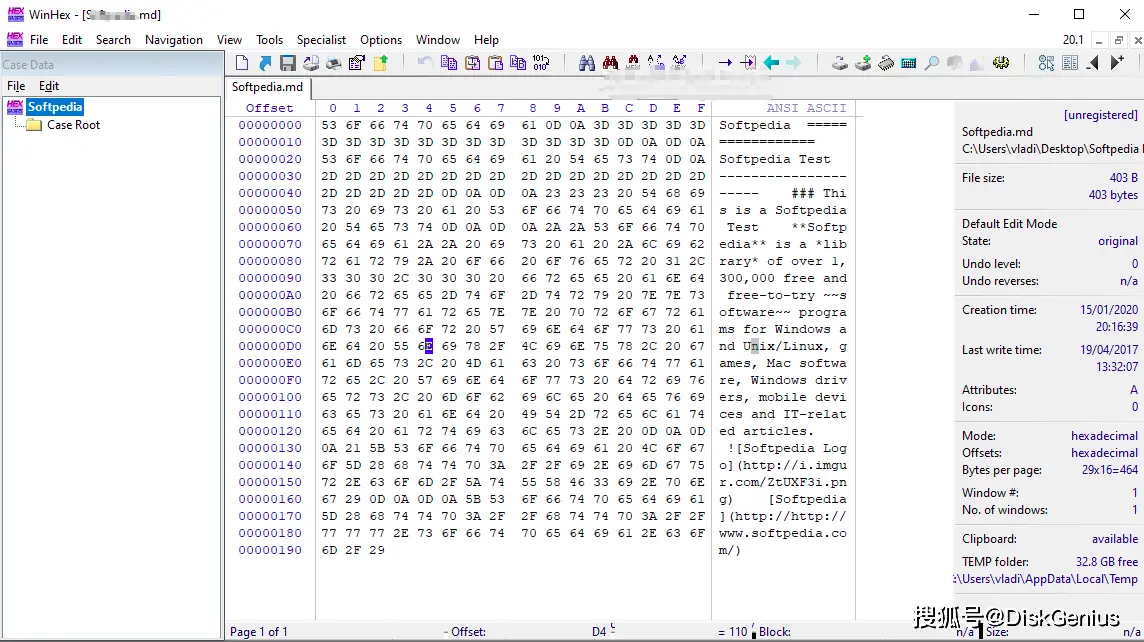The image size is (1144, 642).
Task: Analyze block with magnifier icon
Action: [x=932, y=63]
